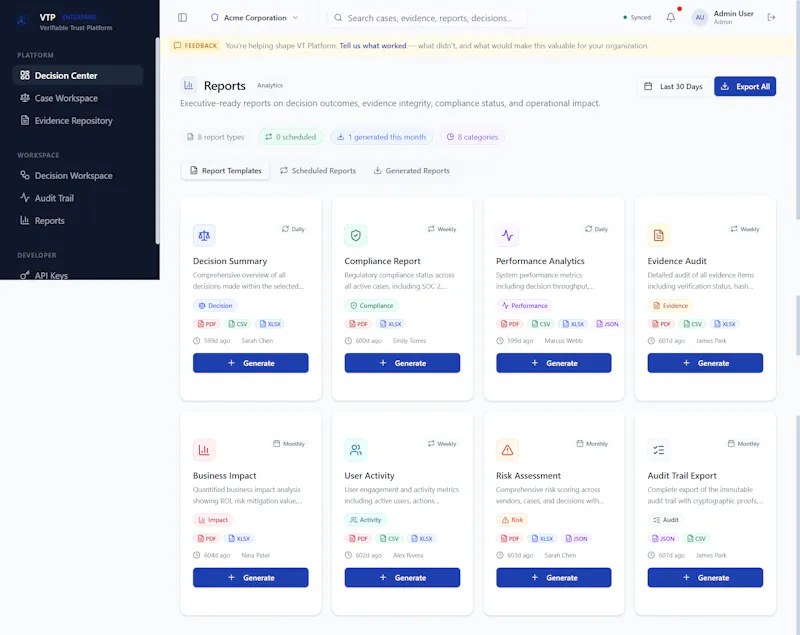This screenshot has width=800, height=635.
Task: Generate the Performance Analytics report
Action: 554,363
